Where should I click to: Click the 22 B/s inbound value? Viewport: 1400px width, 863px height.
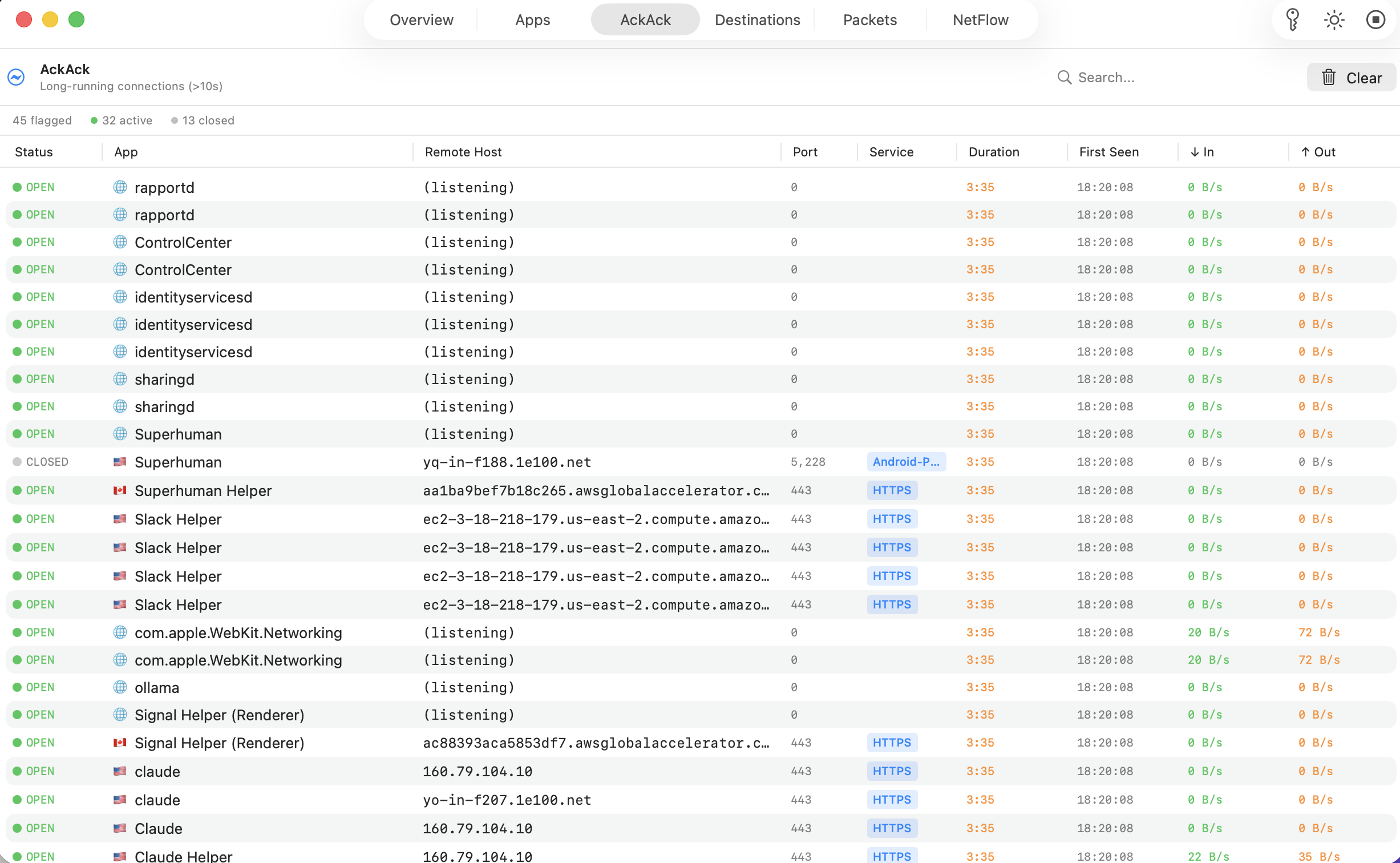pyautogui.click(x=1208, y=856)
